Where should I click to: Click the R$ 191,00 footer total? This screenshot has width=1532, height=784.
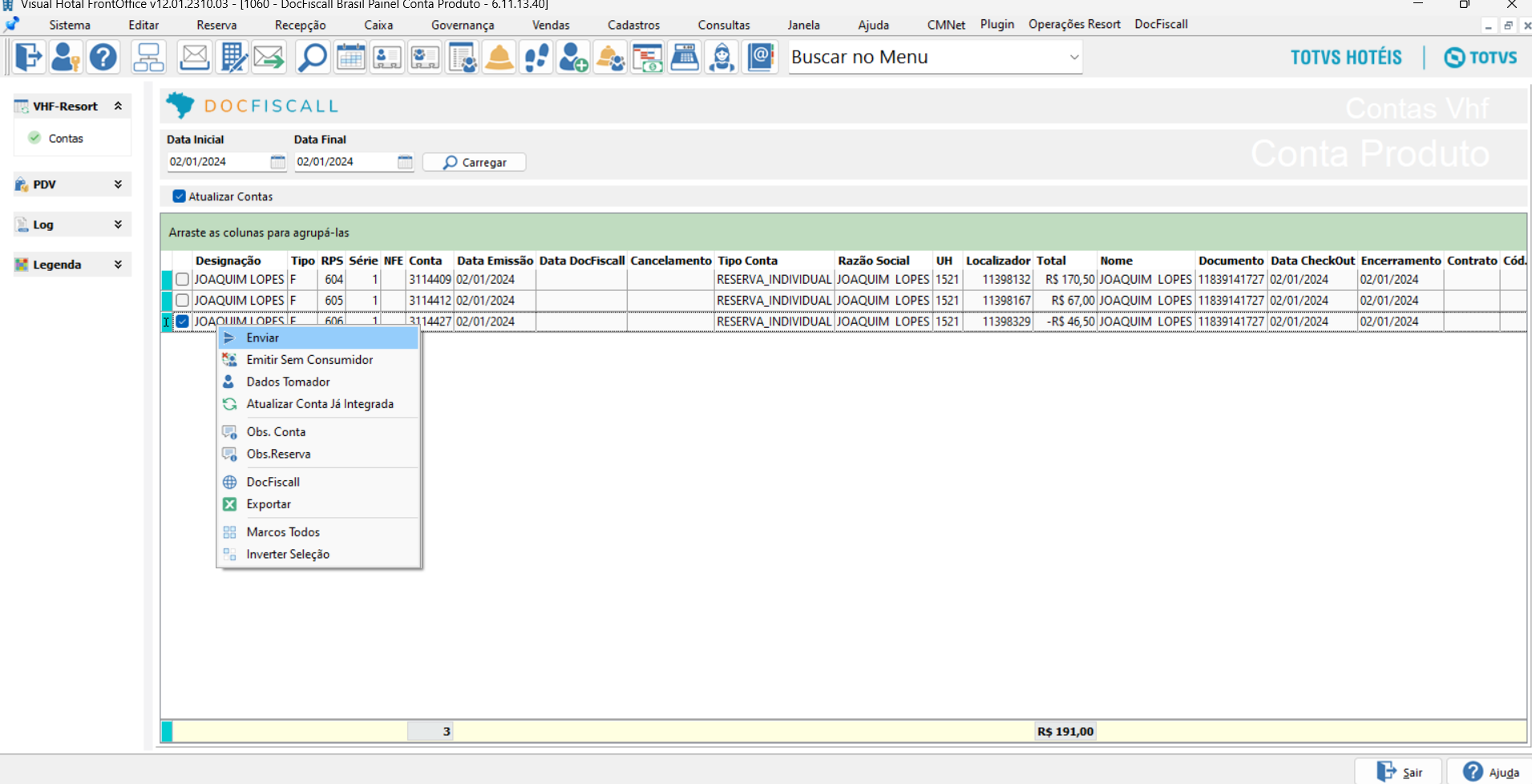1065,731
